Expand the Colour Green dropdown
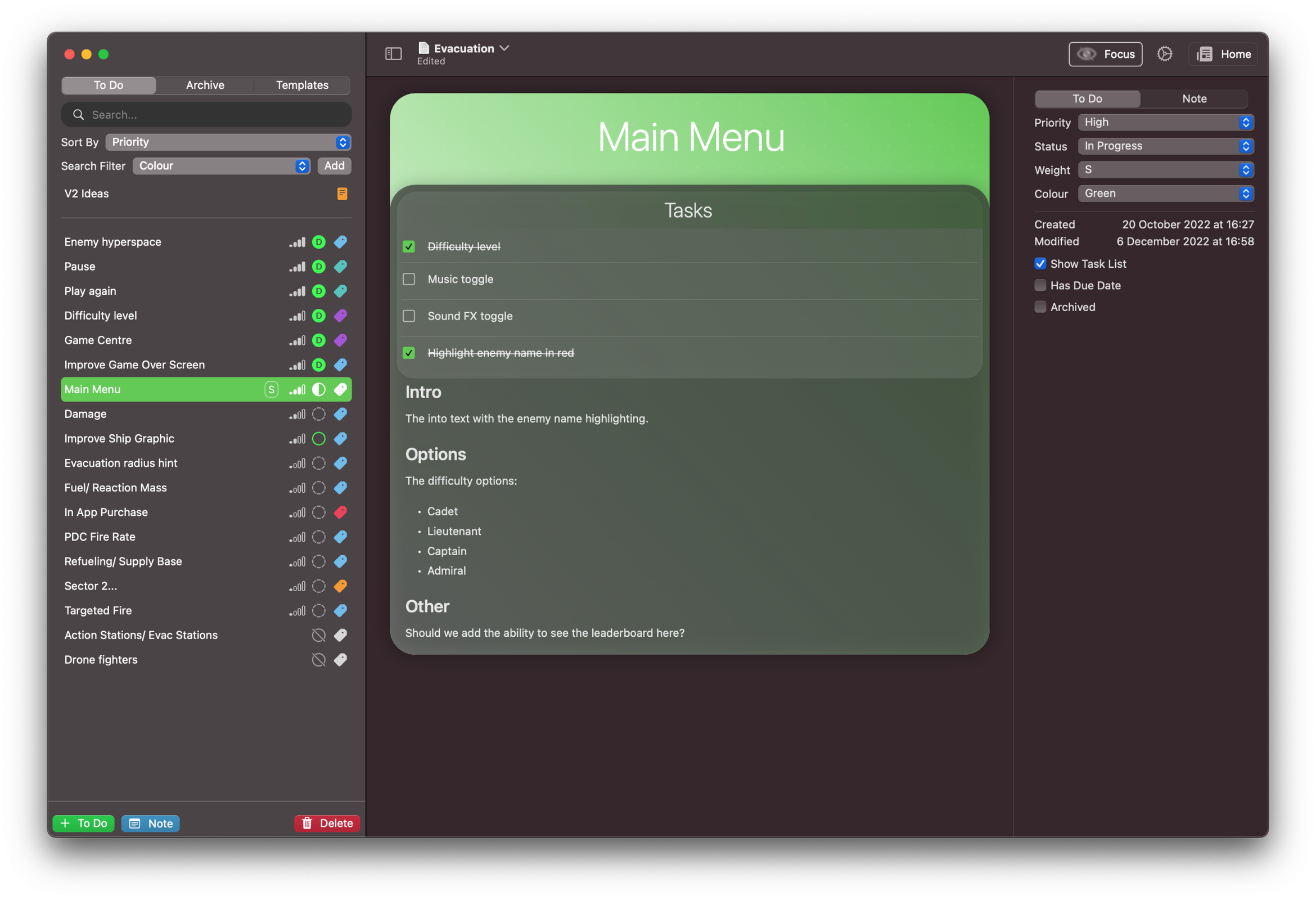Screen dimensions: 1316x900 point(1165,193)
